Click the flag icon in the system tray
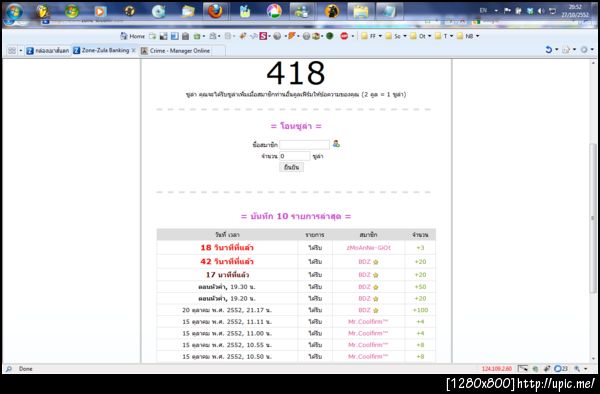This screenshot has width=600, height=394. pyautogui.click(x=507, y=11)
